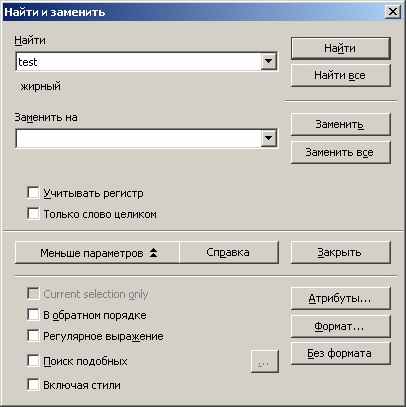Collapse options with Меньше параметров
The height and width of the screenshot is (407, 406).
97,253
